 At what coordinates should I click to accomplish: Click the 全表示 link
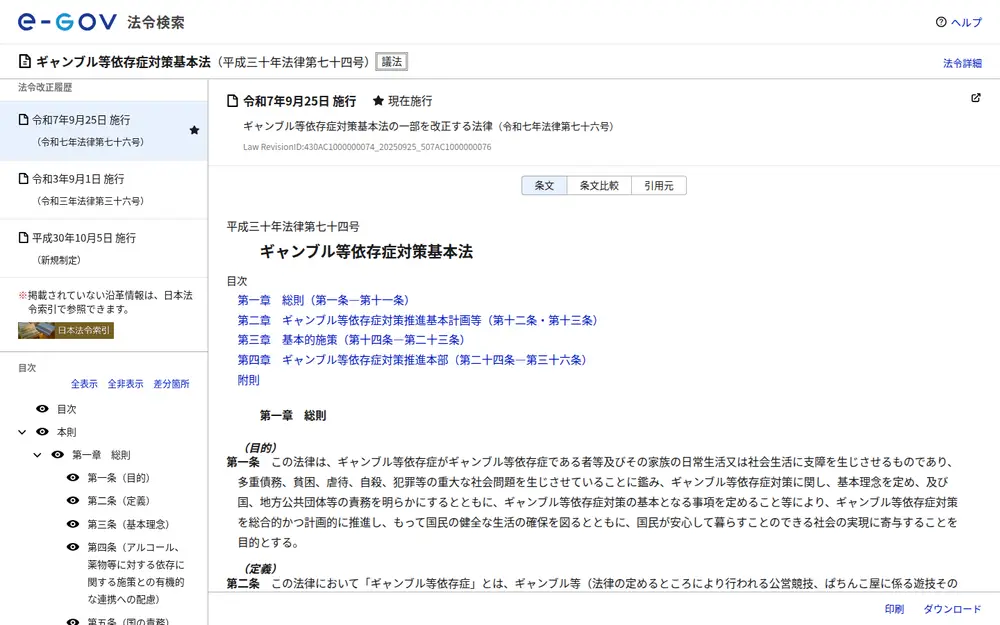click(x=84, y=384)
